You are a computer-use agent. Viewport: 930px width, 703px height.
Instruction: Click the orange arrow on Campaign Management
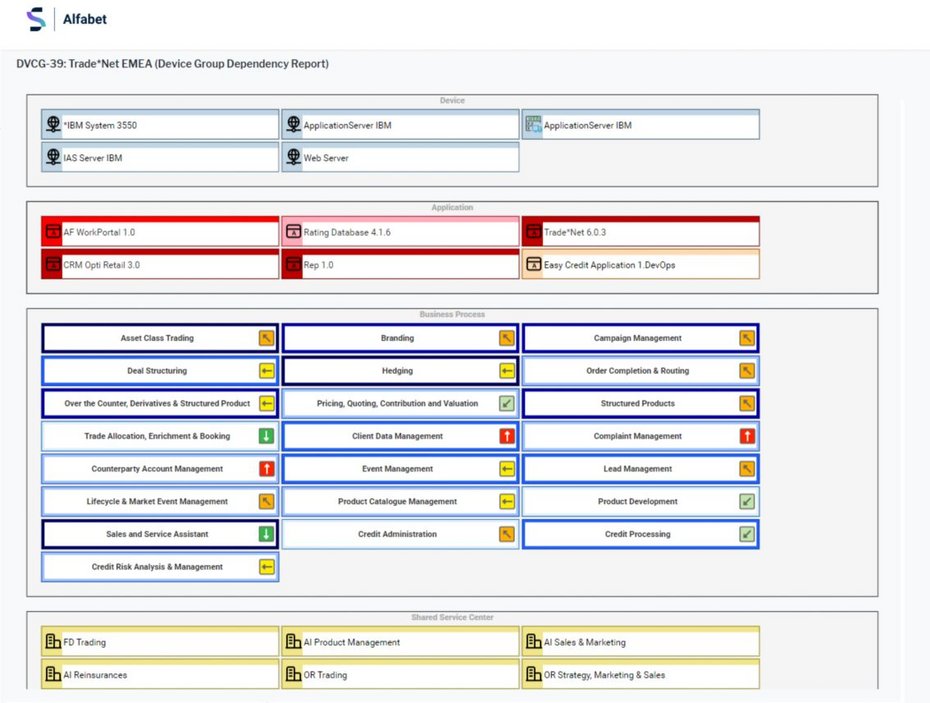click(x=747, y=338)
